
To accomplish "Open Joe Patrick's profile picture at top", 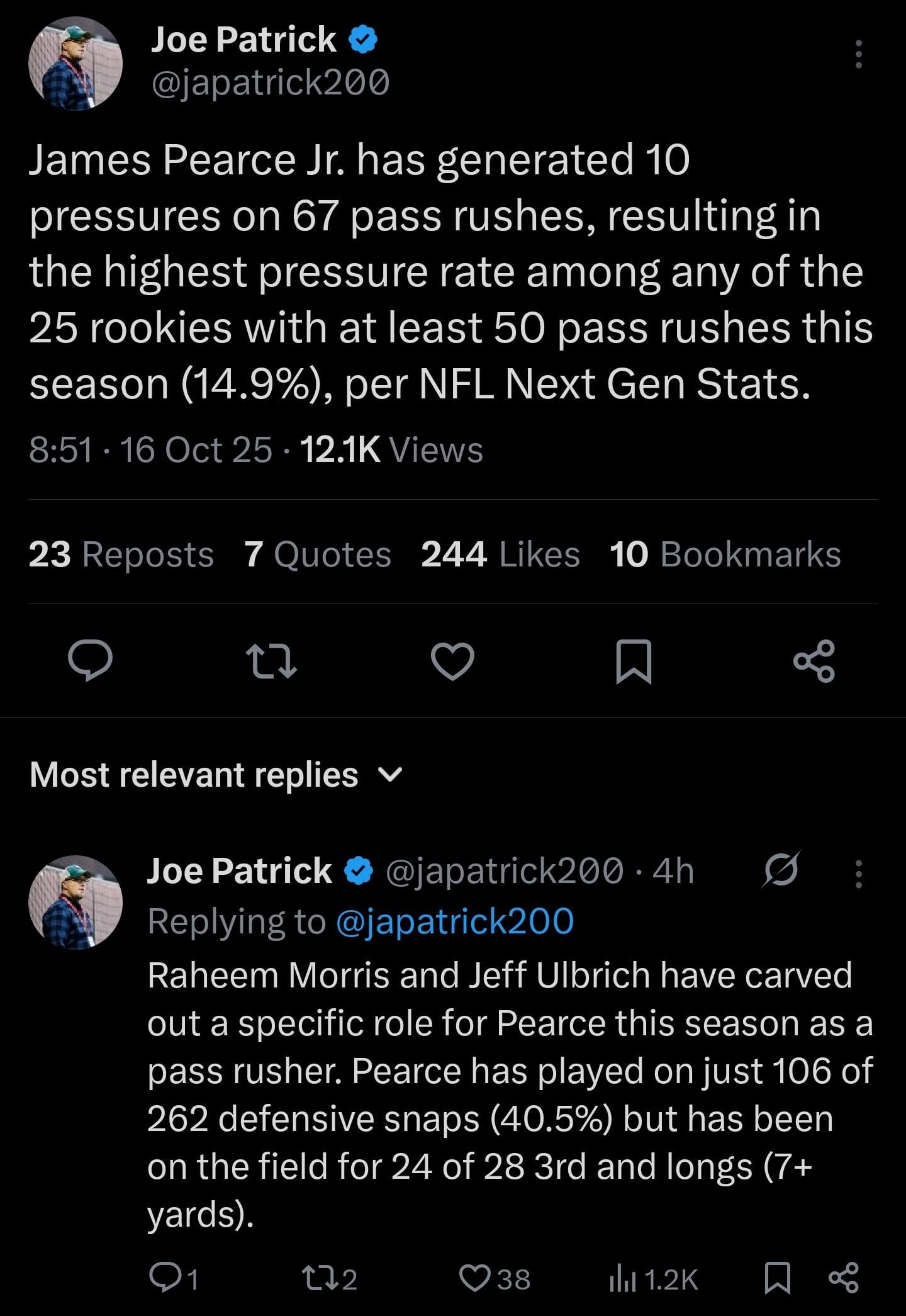I will [75, 63].
